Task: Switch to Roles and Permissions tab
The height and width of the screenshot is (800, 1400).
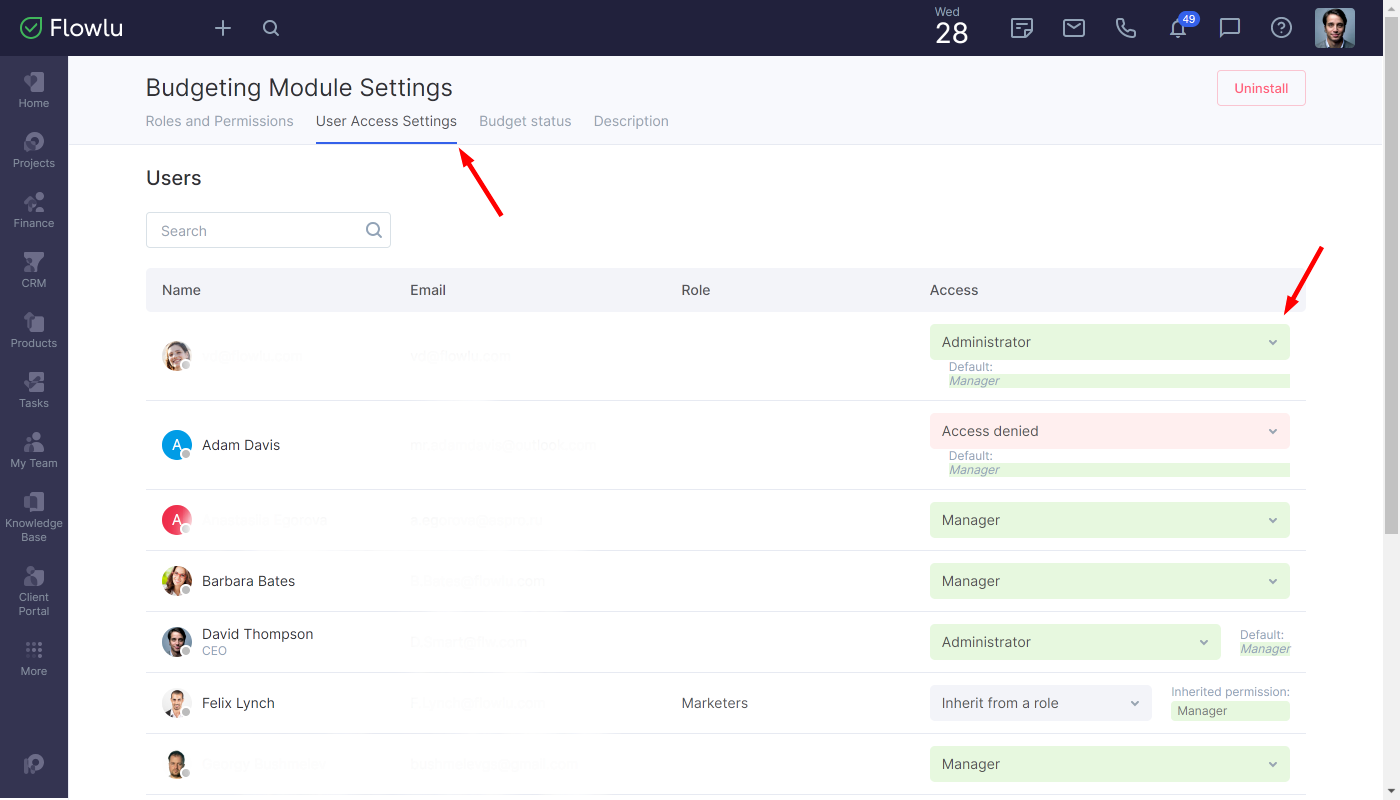Action: [x=220, y=121]
